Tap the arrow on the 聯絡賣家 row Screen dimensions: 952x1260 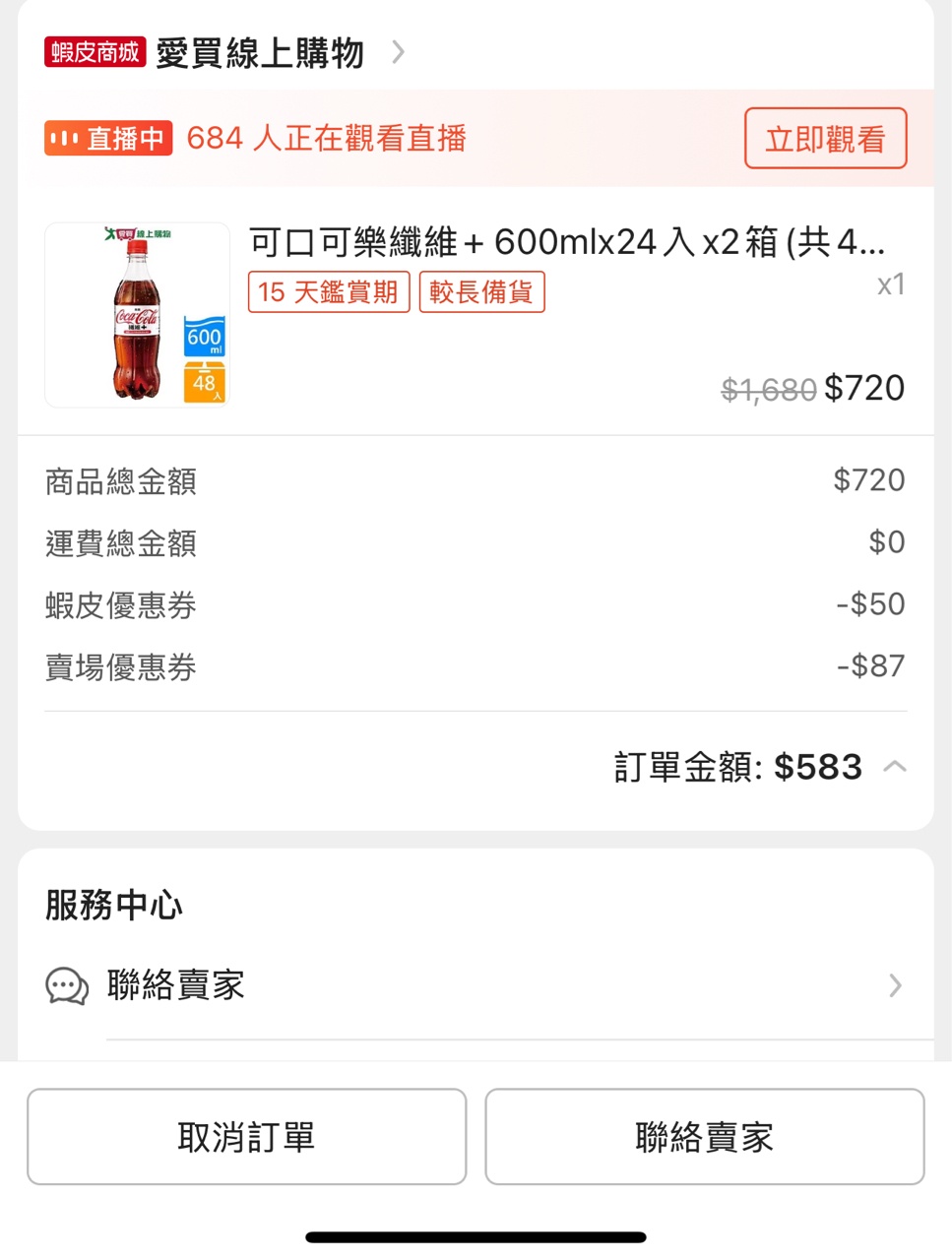[x=895, y=985]
